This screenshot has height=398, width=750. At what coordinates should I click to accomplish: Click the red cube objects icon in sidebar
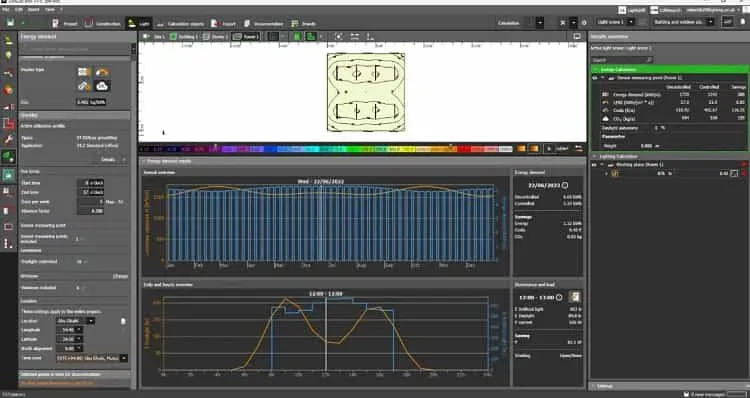click(x=8, y=90)
